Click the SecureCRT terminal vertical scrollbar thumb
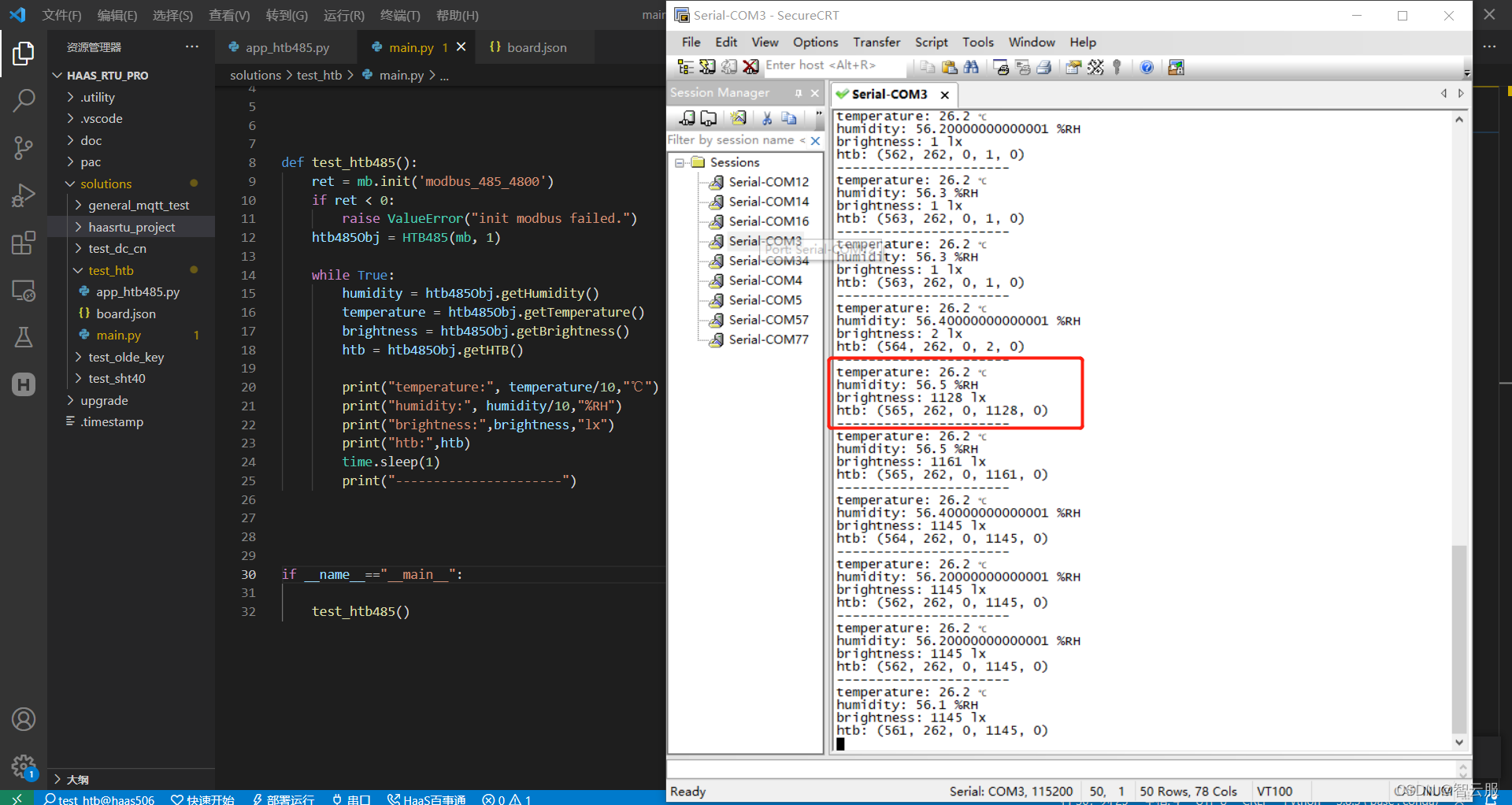 pyautogui.click(x=1459, y=638)
